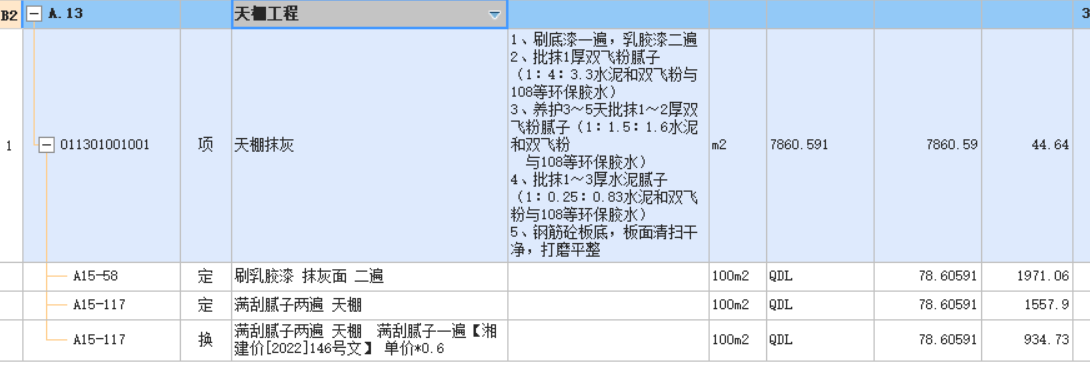1090x388 pixels.
Task: Select the A15-117 换 row code
Action: coord(99,339)
